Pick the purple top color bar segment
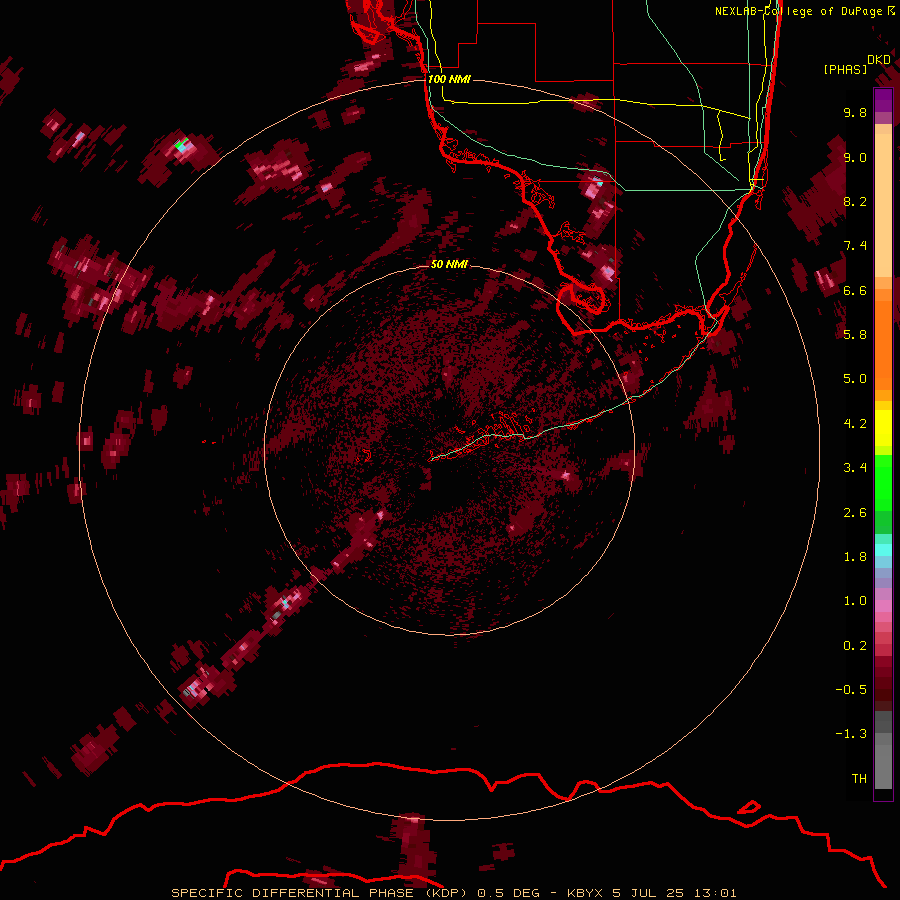The image size is (900, 900). click(x=883, y=100)
